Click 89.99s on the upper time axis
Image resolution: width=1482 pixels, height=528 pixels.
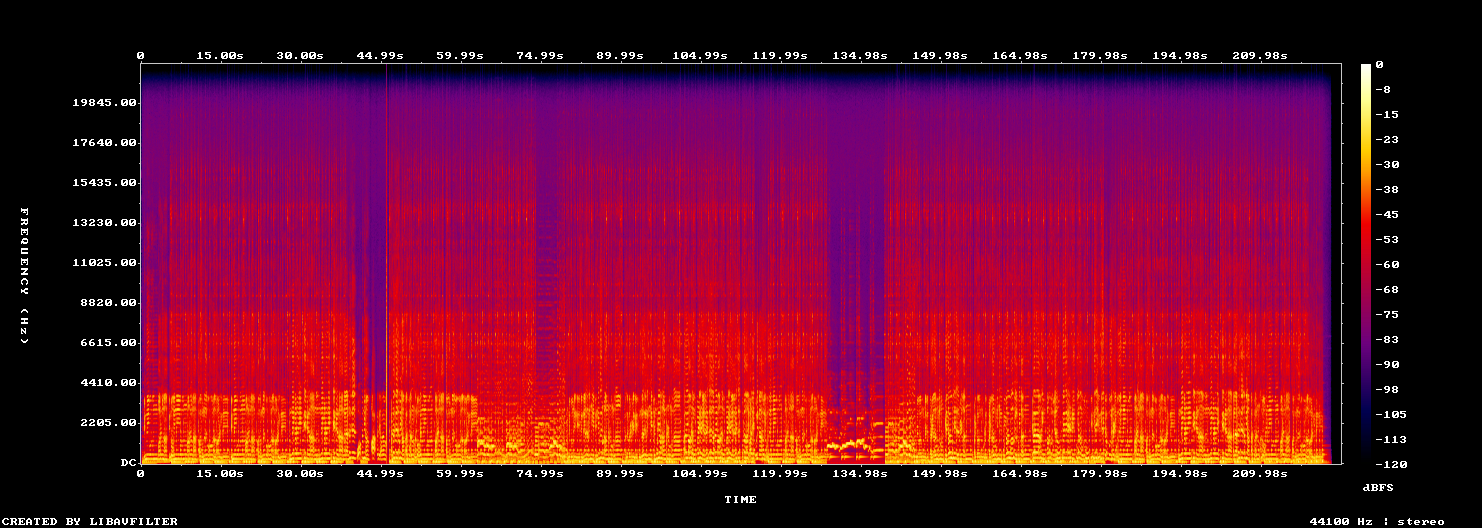pyautogui.click(x=619, y=56)
